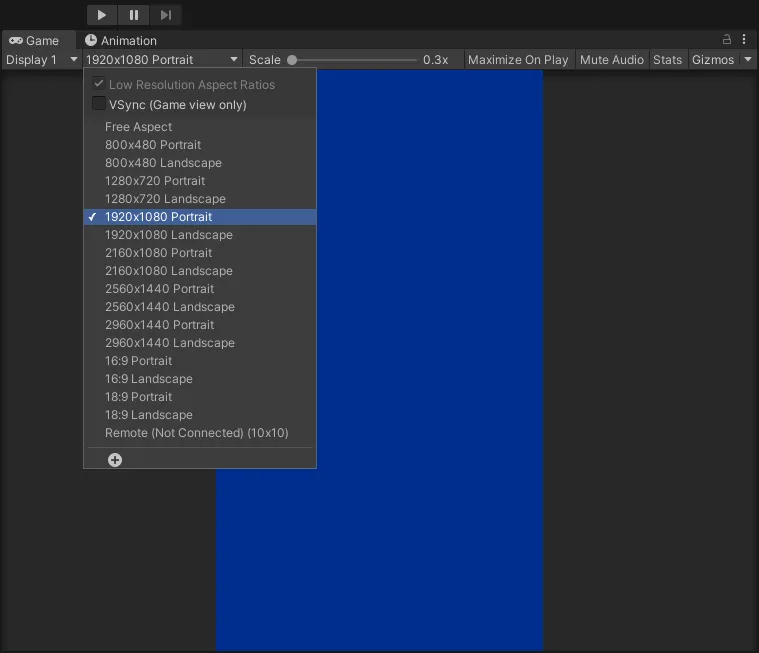Click the Scale slider handle
The height and width of the screenshot is (653, 759).
tap(292, 60)
